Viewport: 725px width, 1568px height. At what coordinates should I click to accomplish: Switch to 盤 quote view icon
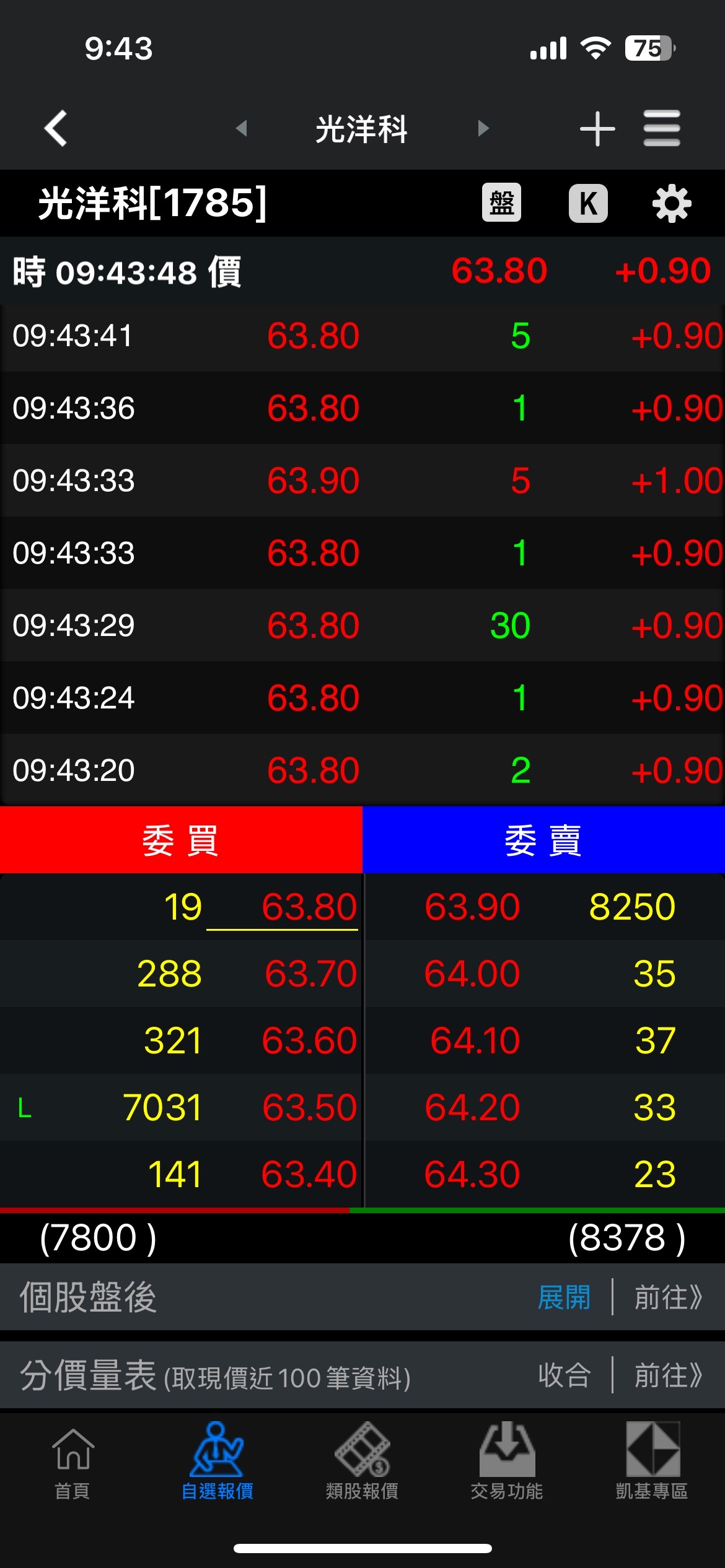501,203
